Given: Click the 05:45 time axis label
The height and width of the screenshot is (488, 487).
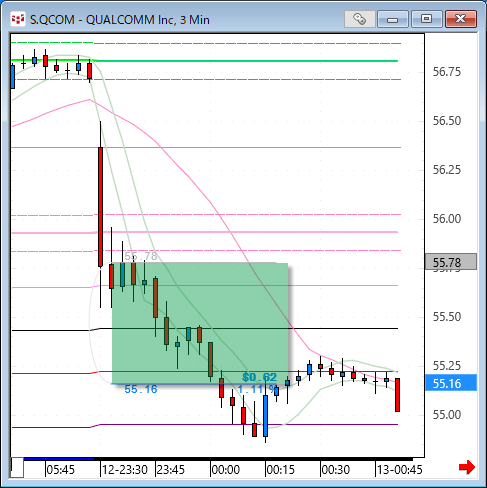Looking at the screenshot, I should (60, 470).
